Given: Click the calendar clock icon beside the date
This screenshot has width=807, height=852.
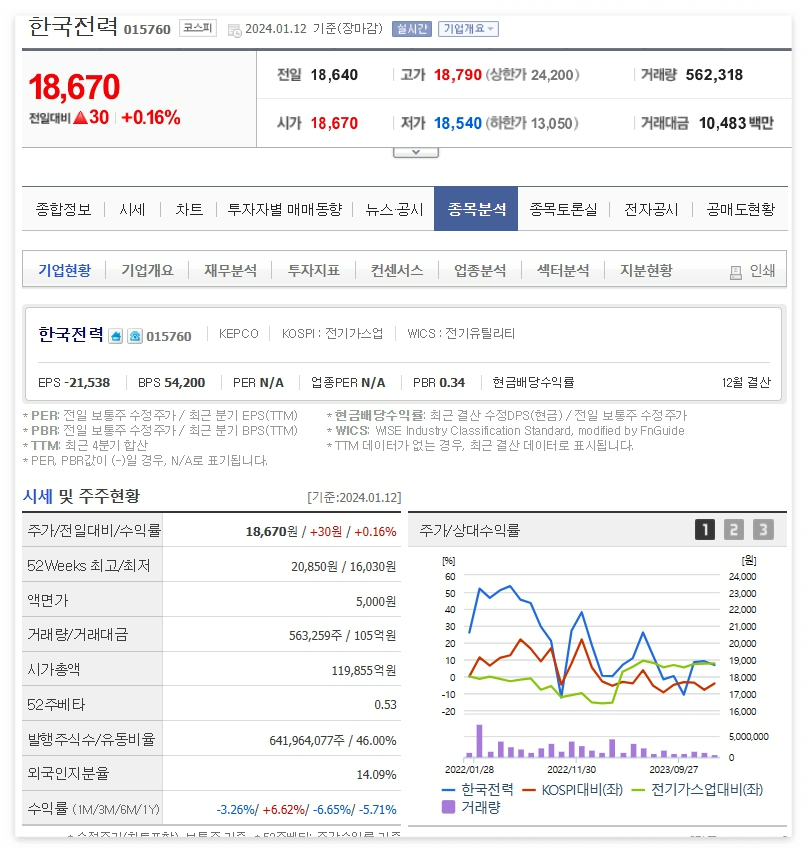Looking at the screenshot, I should [235, 30].
